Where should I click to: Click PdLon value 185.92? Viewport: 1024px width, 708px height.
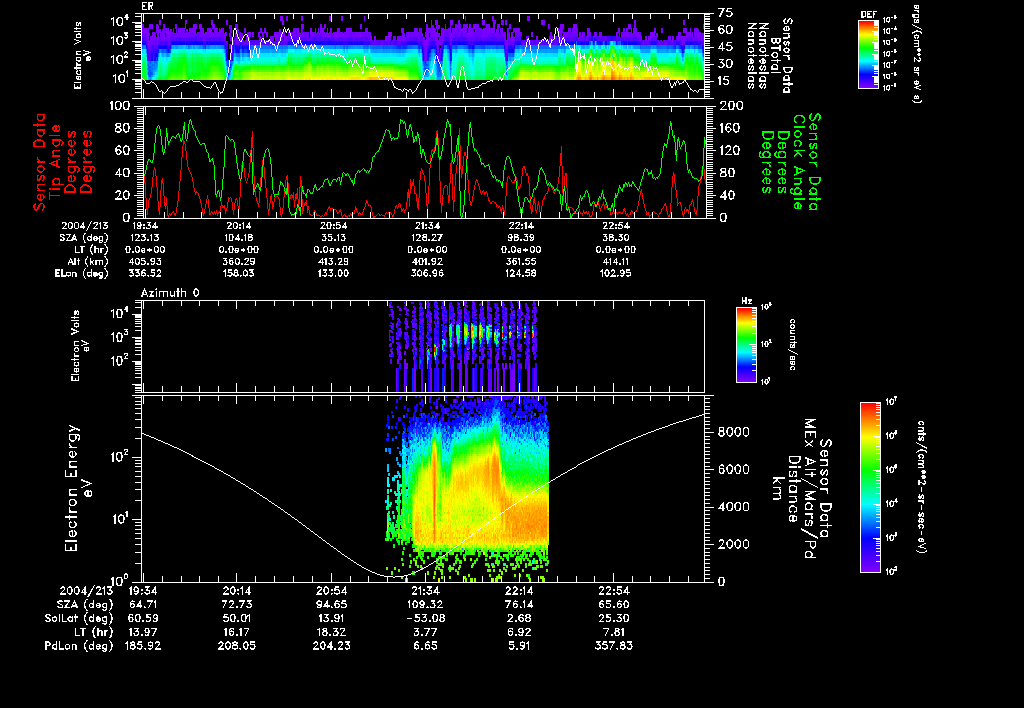[142, 646]
